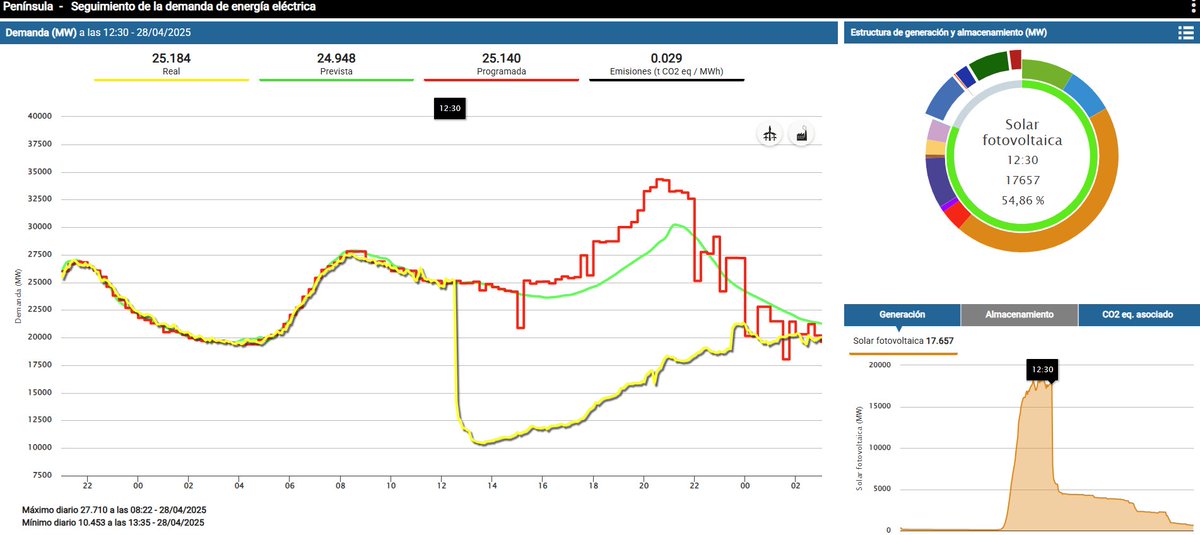Image resolution: width=1200 pixels, height=535 pixels.
Task: Click the Máximo diario 27.710 text
Action: point(113,510)
